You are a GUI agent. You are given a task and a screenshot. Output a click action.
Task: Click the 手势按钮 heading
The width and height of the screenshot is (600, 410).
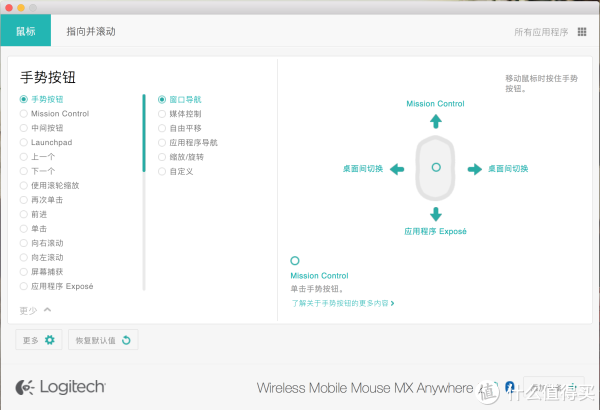tap(48, 77)
